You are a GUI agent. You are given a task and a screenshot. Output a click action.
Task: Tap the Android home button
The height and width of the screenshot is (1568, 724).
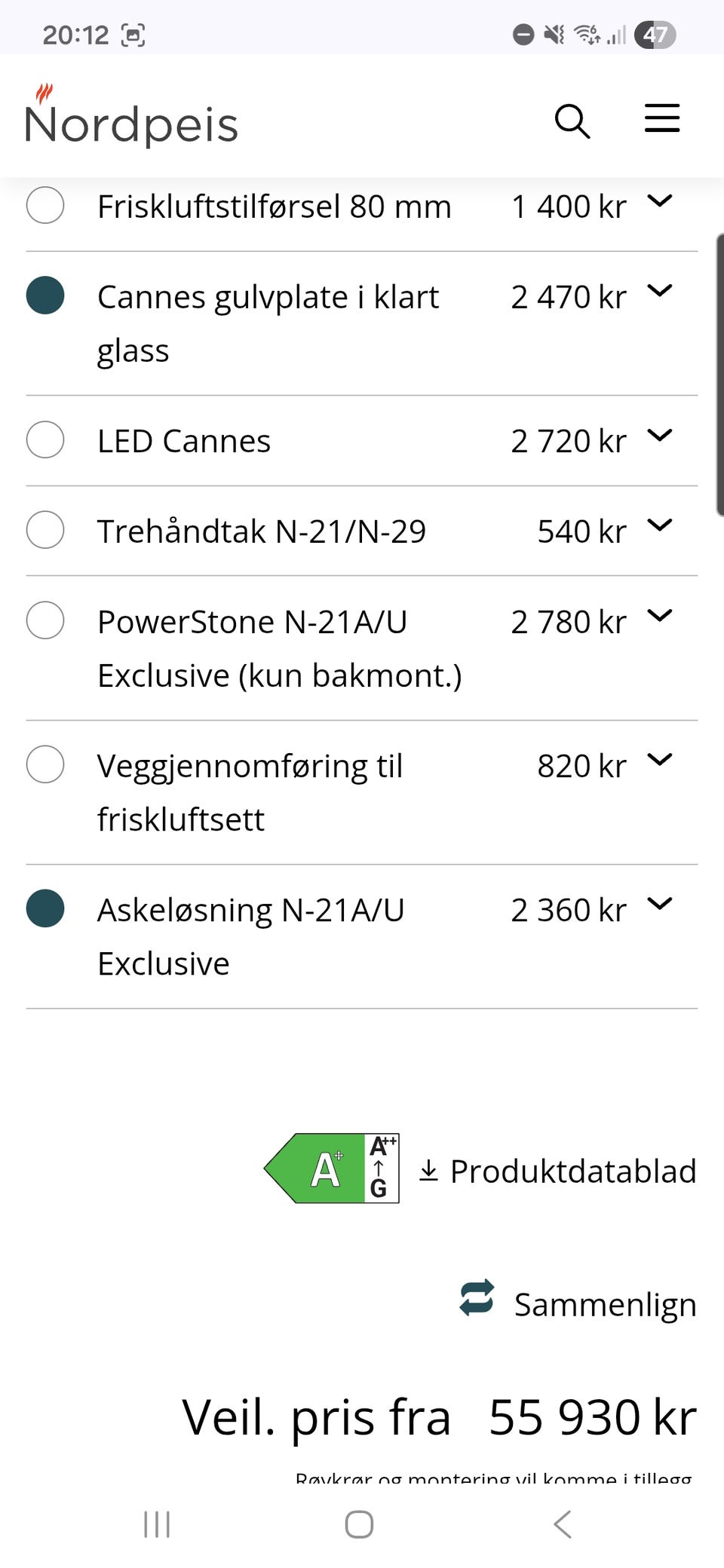(359, 1524)
